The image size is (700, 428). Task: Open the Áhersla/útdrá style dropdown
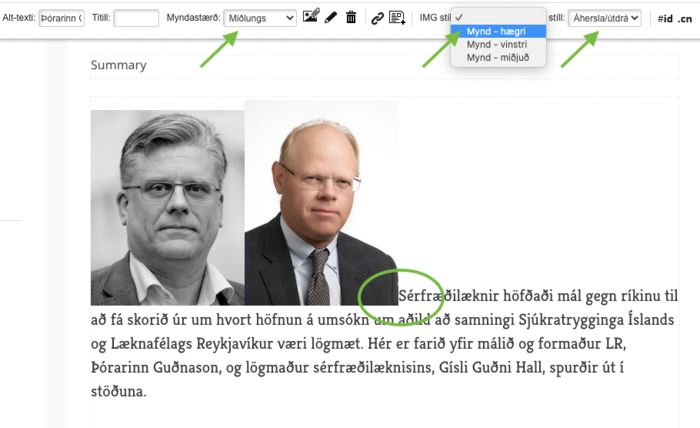[x=604, y=18]
